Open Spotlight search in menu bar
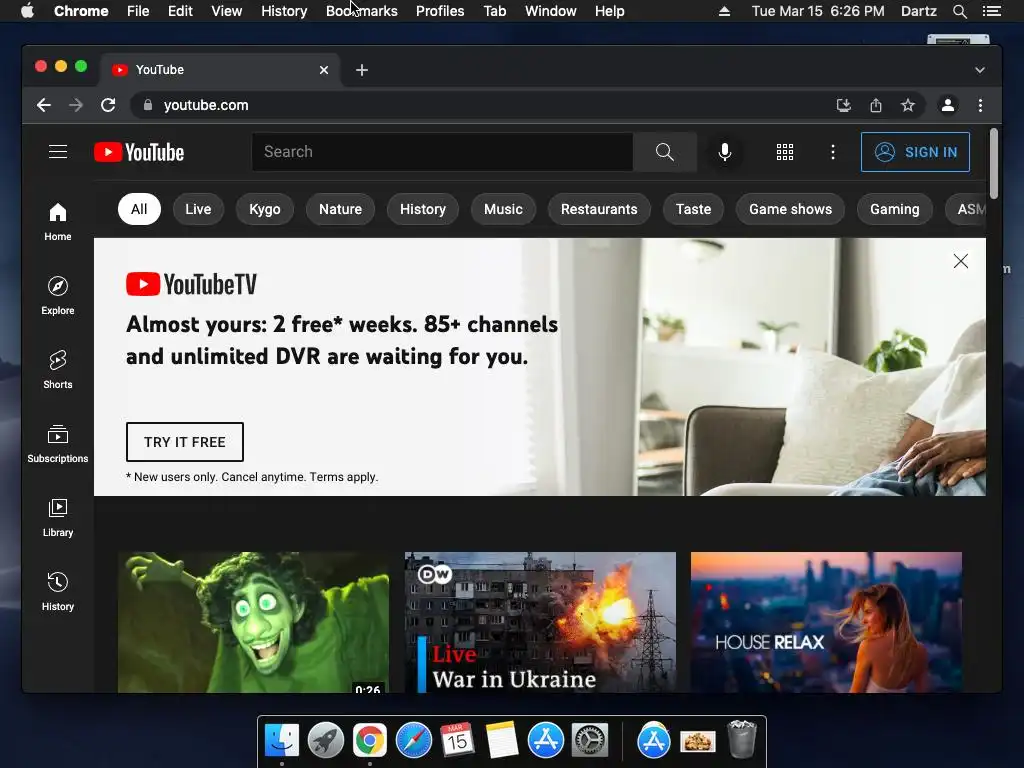Image resolution: width=1024 pixels, height=768 pixels. (959, 11)
